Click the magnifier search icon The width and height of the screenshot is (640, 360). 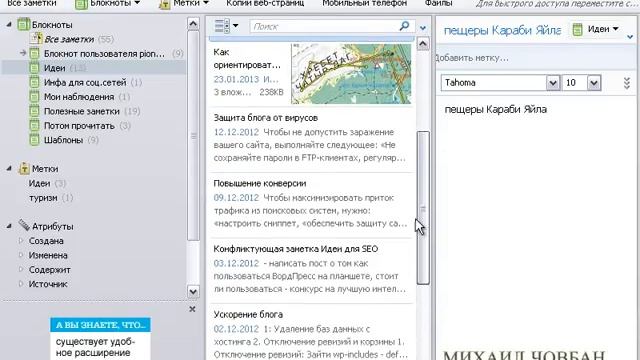tap(404, 26)
